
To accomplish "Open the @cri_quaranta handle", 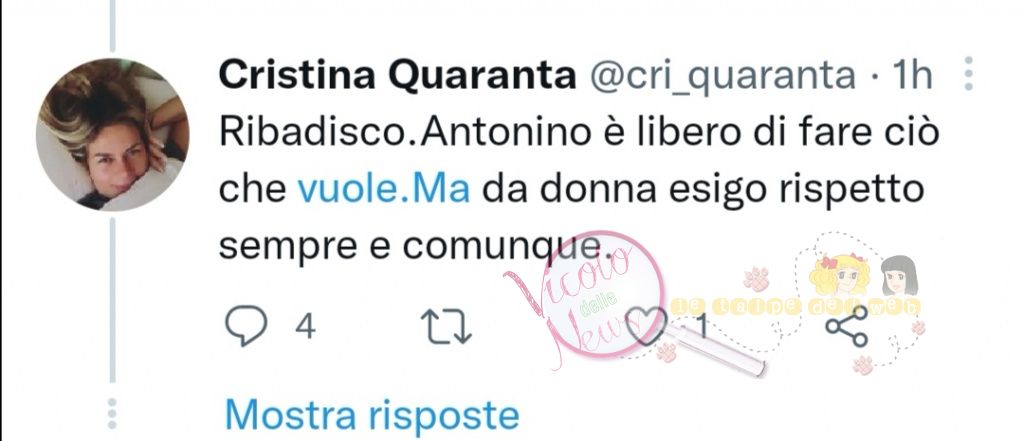I will coord(723,77).
